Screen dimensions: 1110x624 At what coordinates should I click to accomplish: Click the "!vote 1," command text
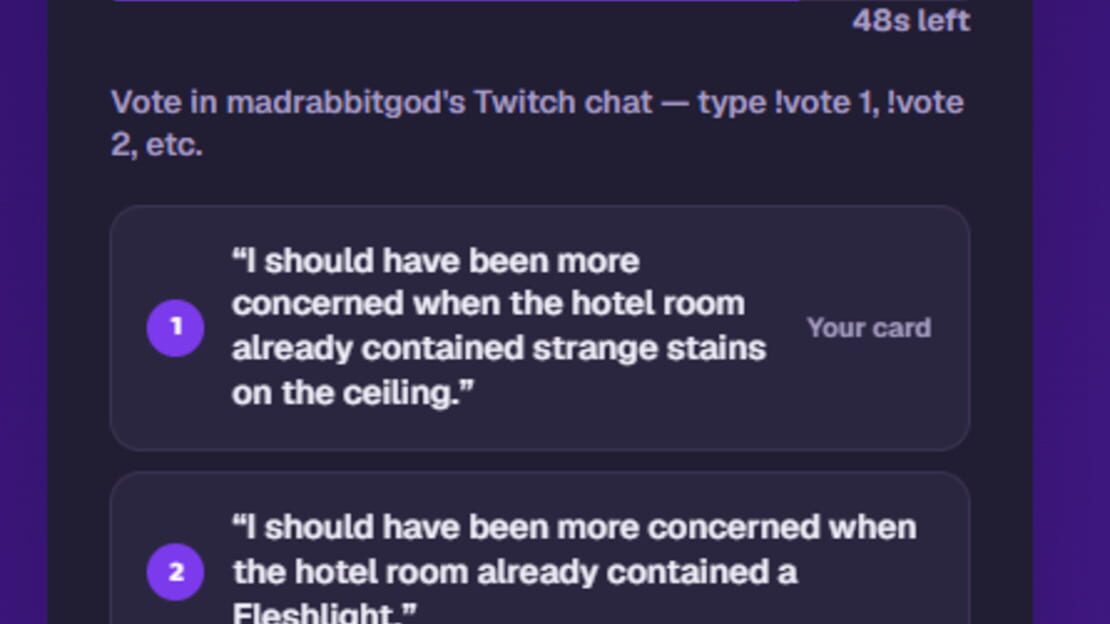[x=825, y=103]
